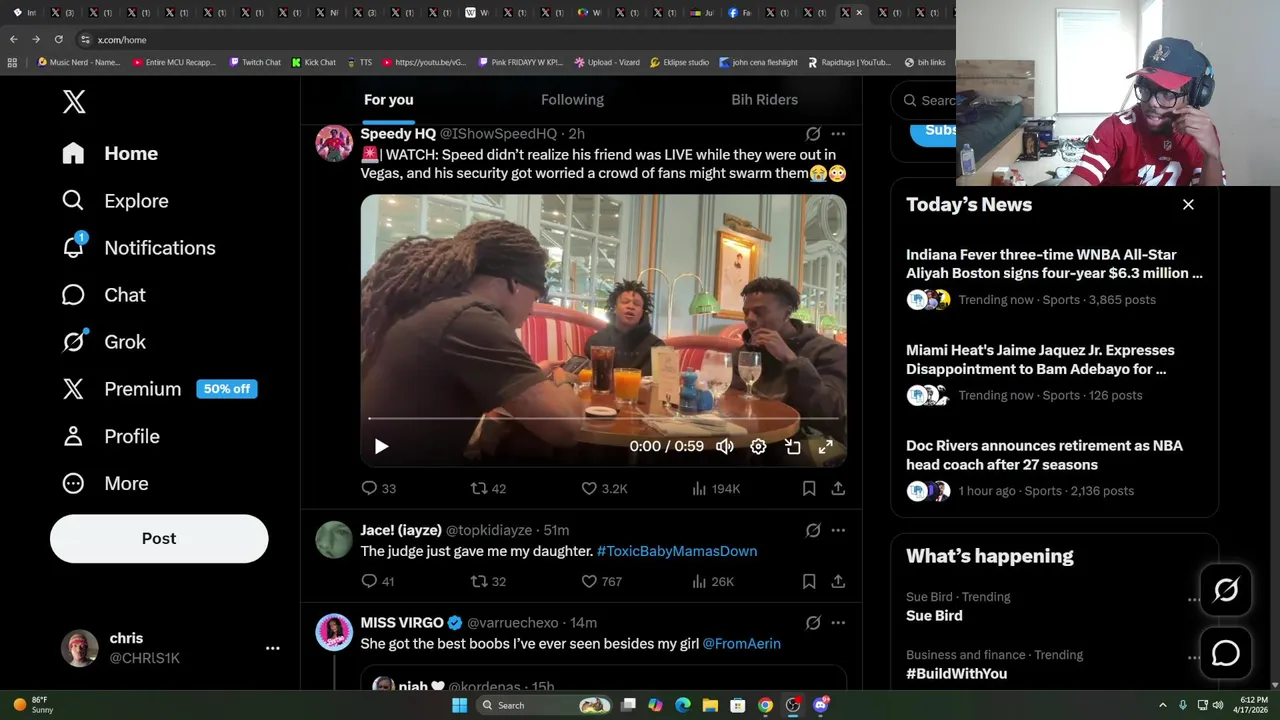Expand video to fullscreen

[825, 447]
